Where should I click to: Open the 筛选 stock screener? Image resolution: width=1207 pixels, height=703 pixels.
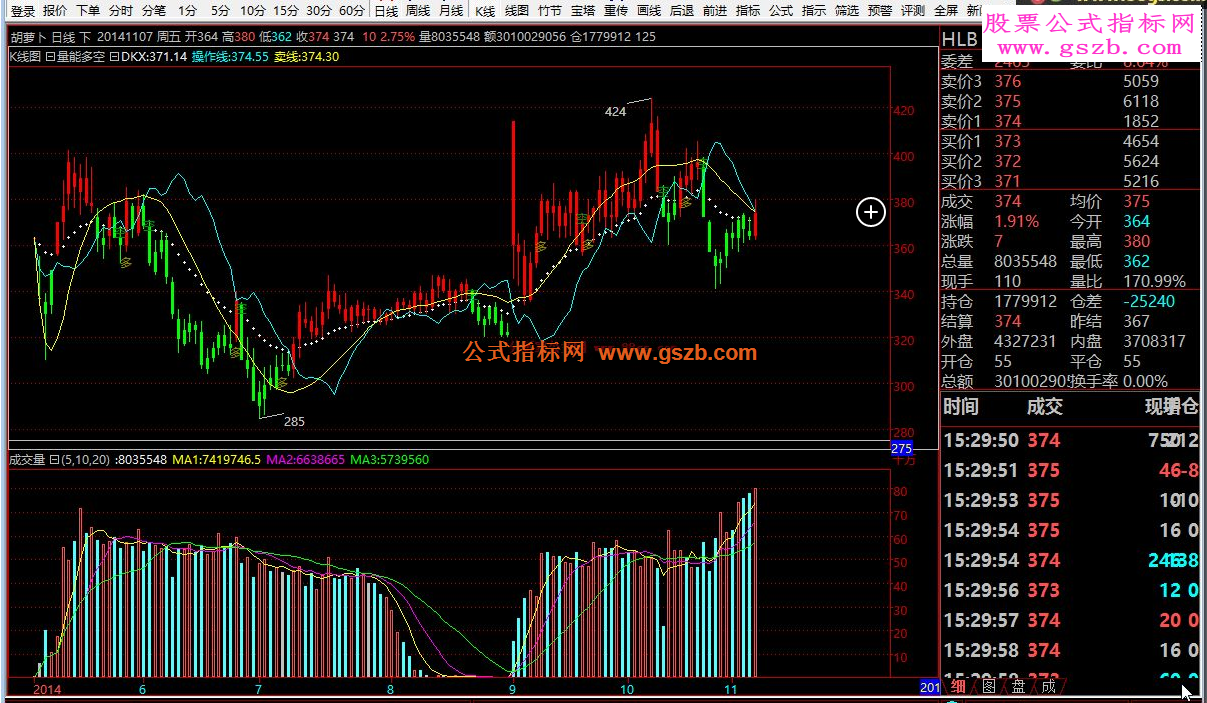(x=847, y=11)
